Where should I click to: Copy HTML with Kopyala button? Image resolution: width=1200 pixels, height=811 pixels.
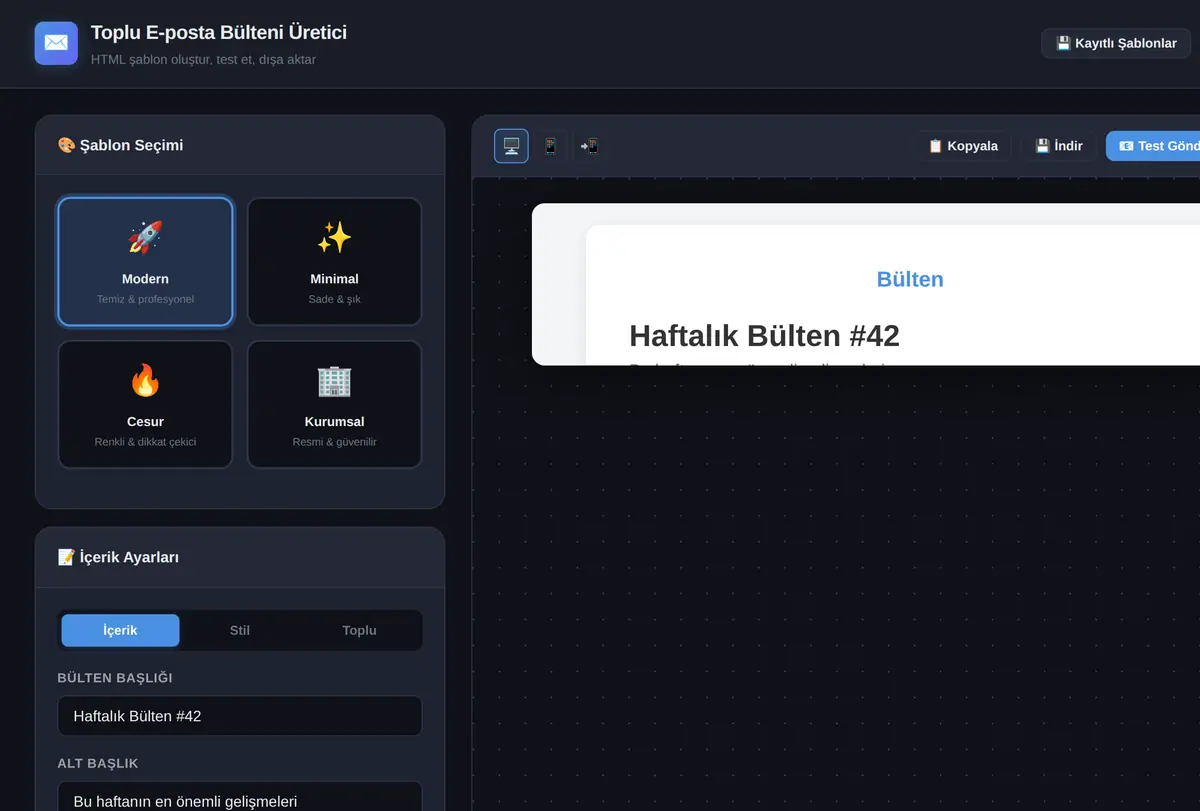point(963,146)
